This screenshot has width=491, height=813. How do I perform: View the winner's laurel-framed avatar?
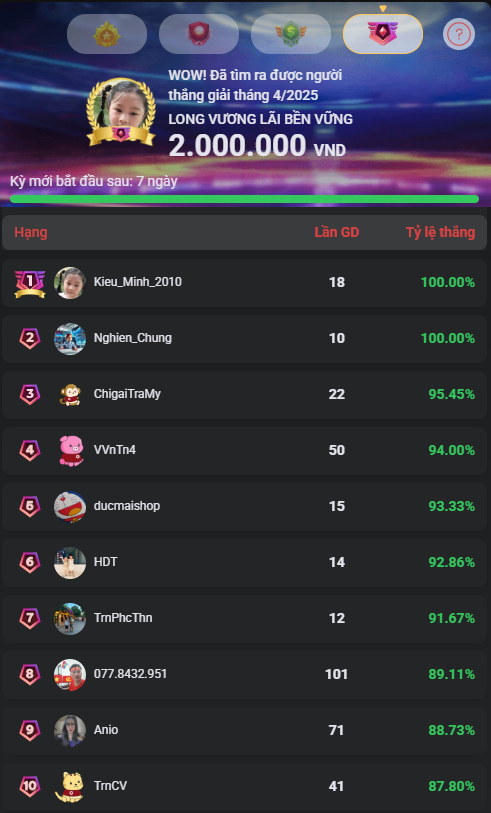click(x=121, y=111)
